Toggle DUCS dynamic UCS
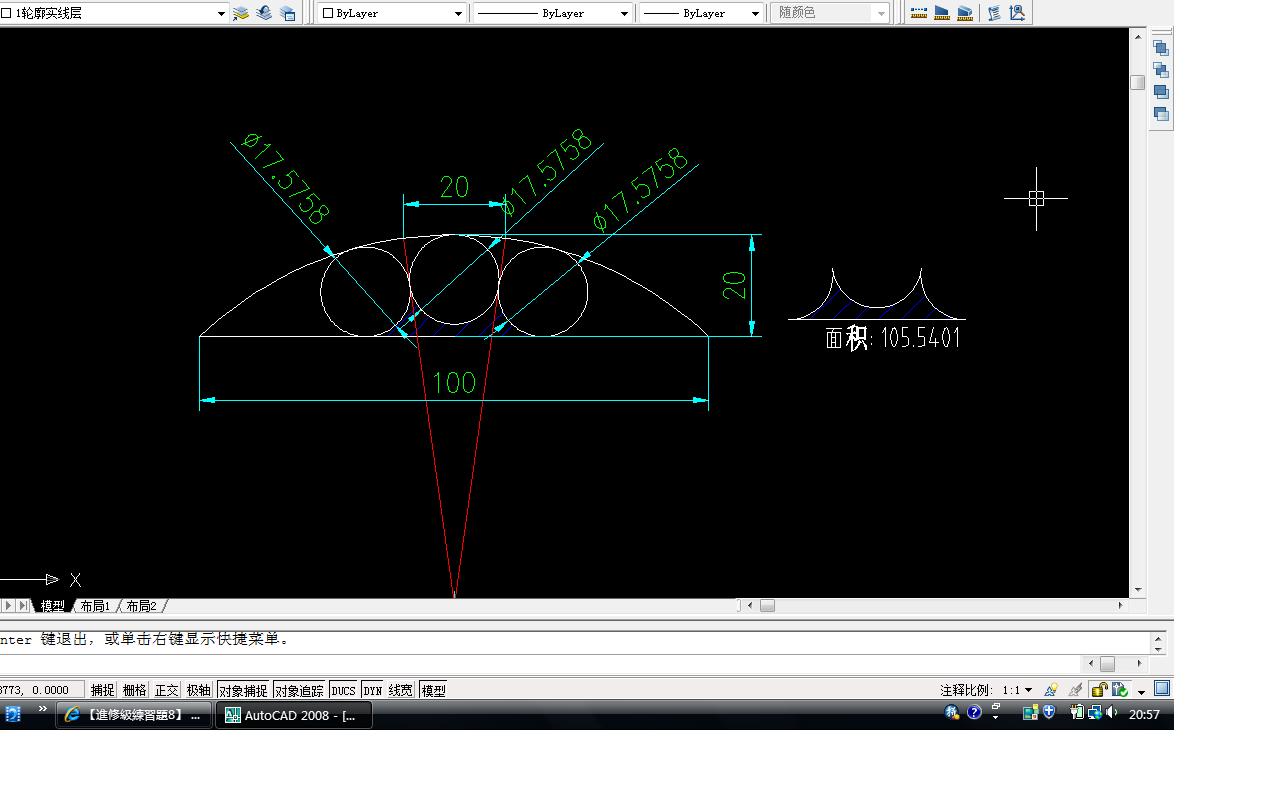 [343, 690]
